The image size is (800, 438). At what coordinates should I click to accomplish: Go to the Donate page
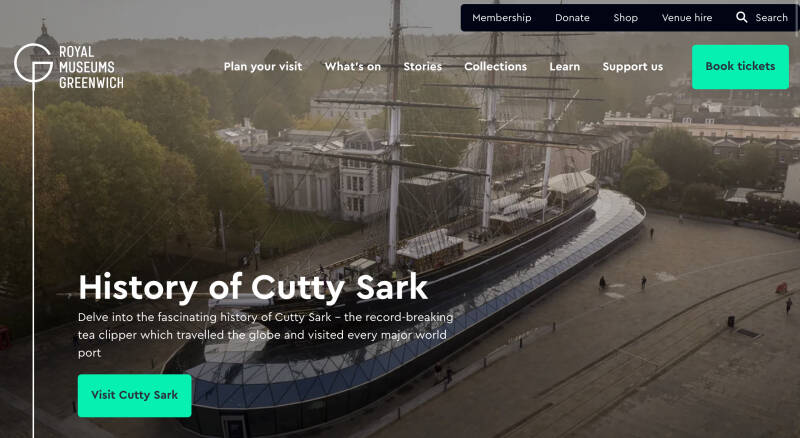pos(572,17)
